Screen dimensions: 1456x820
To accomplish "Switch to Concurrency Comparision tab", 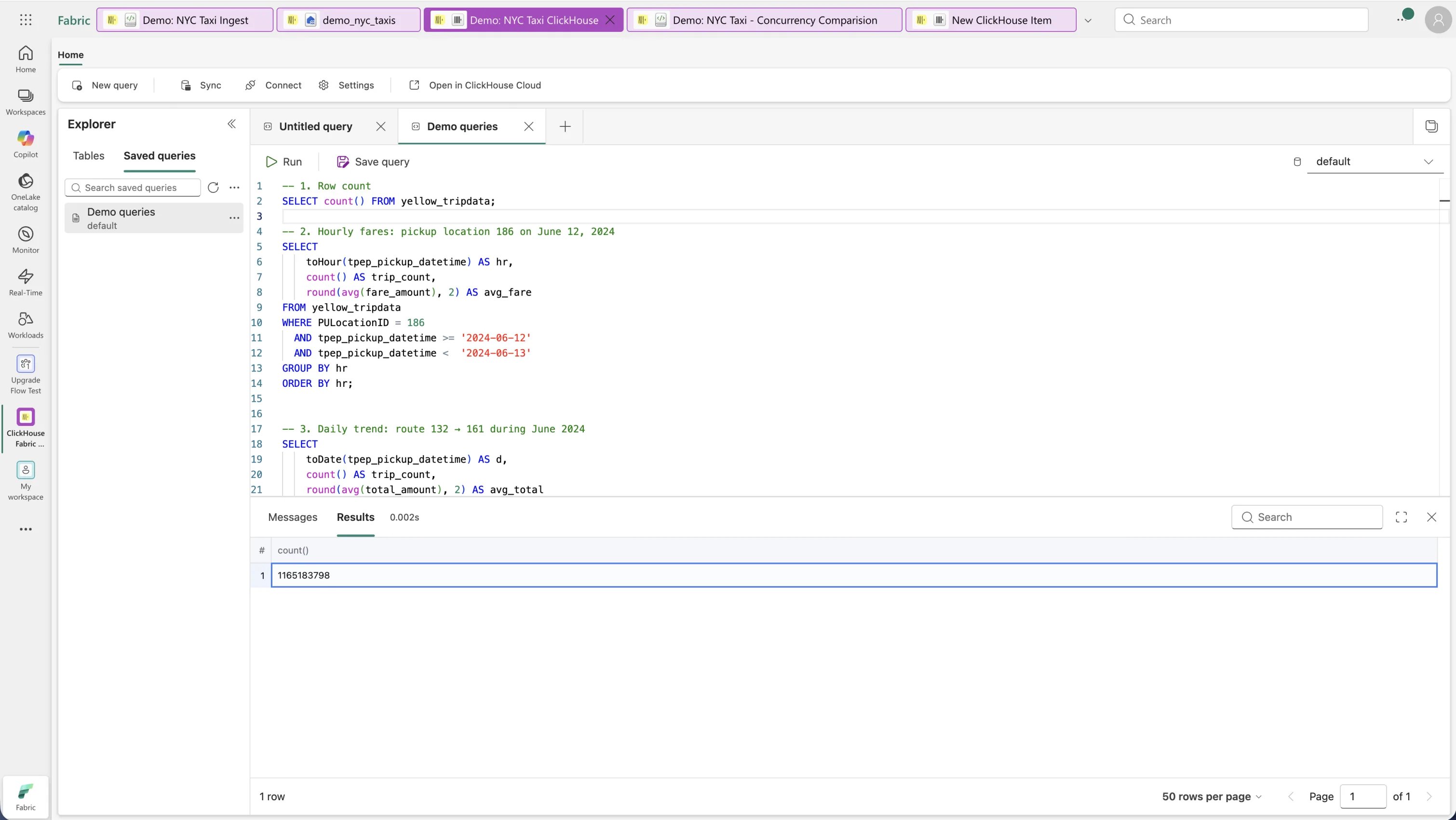I will [764, 20].
